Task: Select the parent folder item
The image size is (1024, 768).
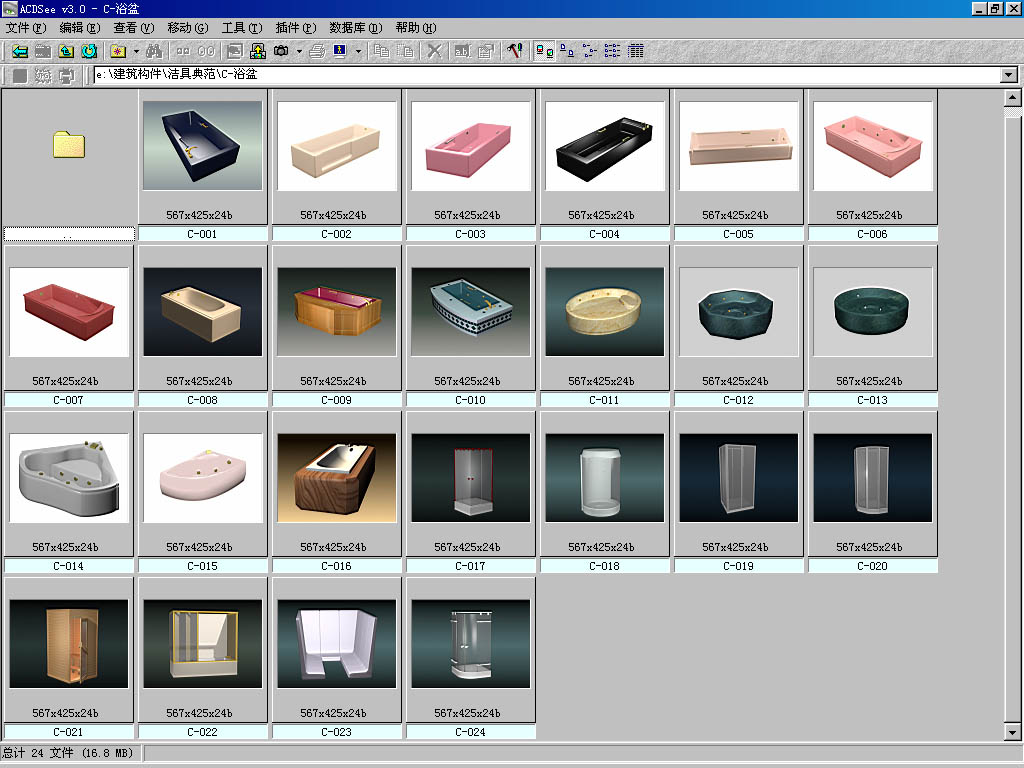Action: click(x=69, y=146)
